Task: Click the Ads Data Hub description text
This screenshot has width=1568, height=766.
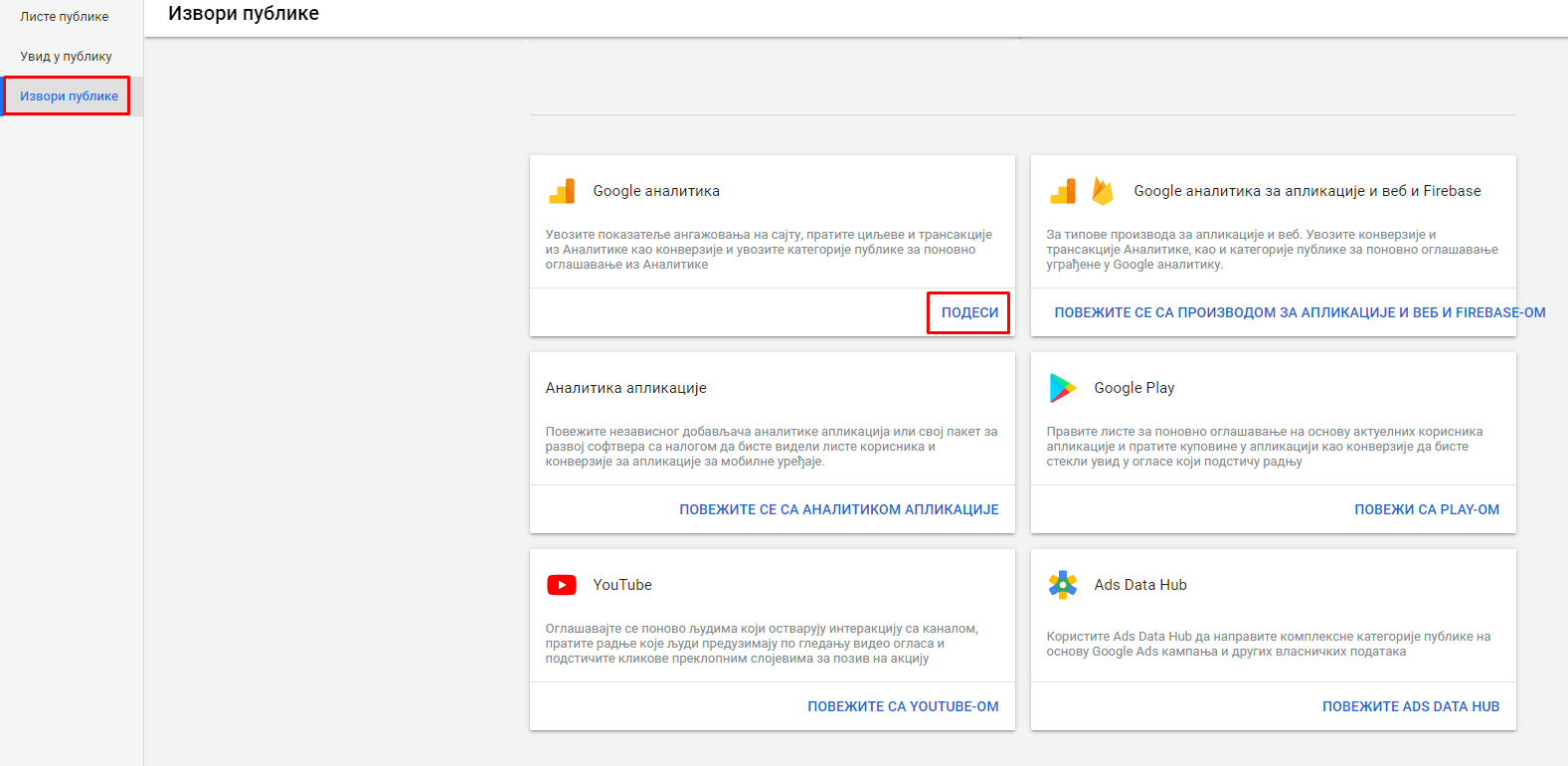Action: [x=1269, y=644]
